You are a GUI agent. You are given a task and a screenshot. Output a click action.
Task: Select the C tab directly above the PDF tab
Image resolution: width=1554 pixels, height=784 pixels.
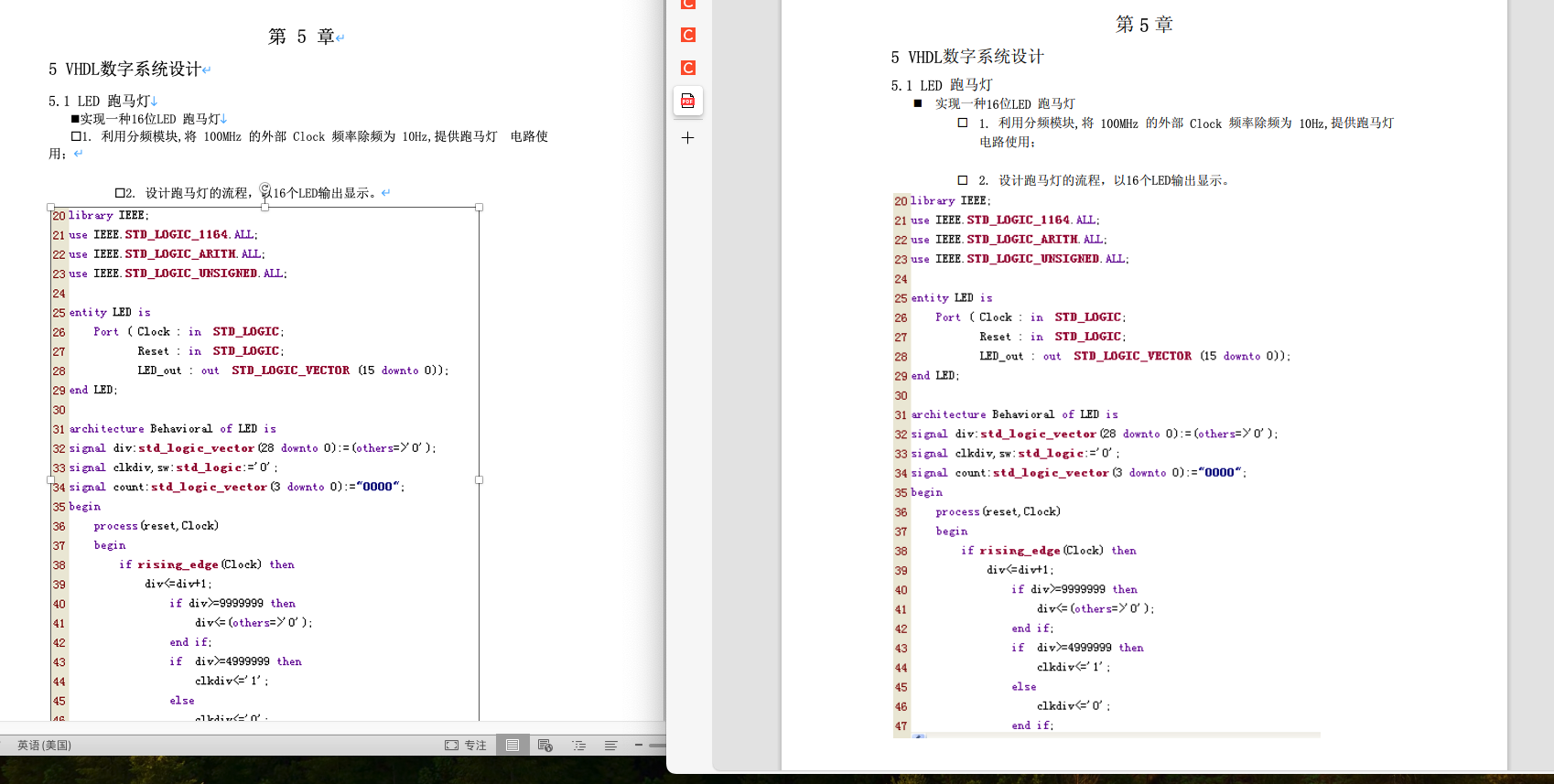click(688, 68)
